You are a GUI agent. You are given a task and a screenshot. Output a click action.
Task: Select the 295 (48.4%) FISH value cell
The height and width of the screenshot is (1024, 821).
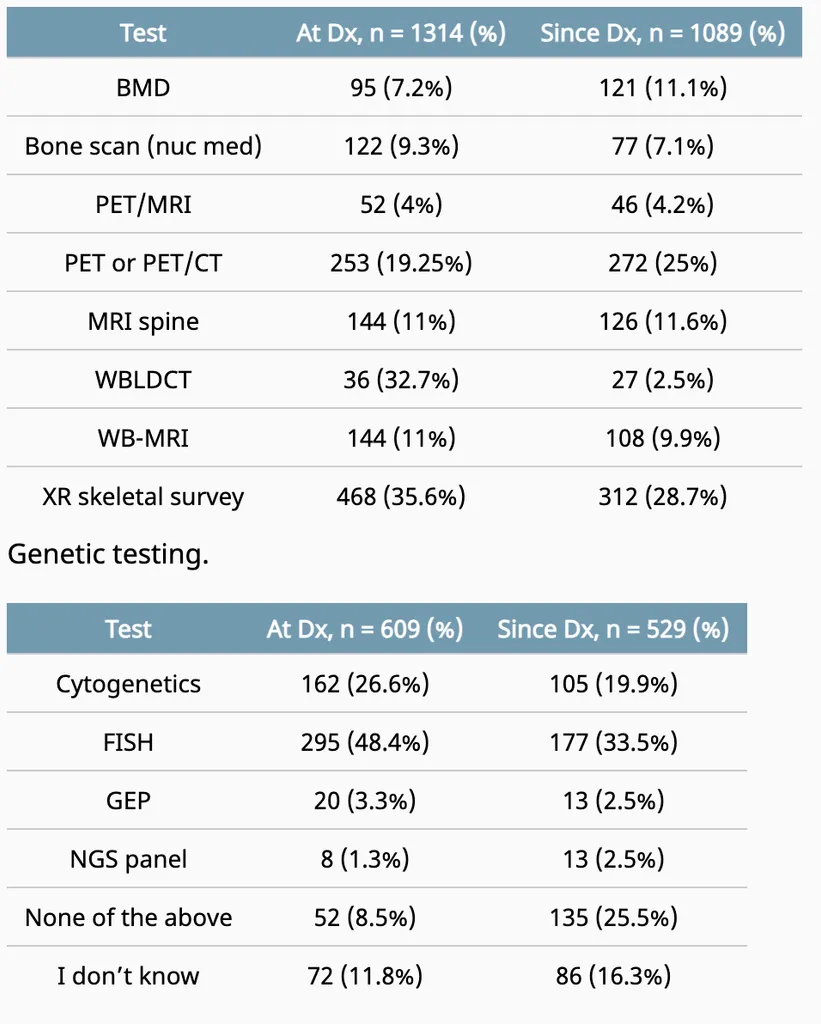pos(365,743)
